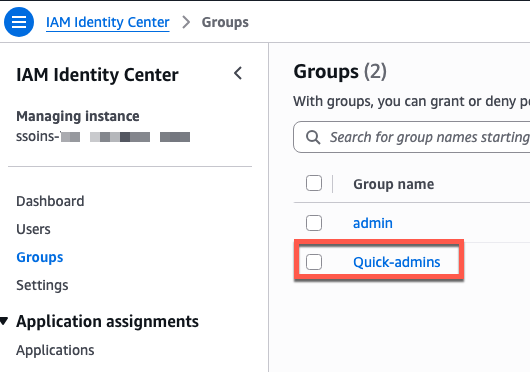Click the ssoins instance ID text

pos(103,137)
